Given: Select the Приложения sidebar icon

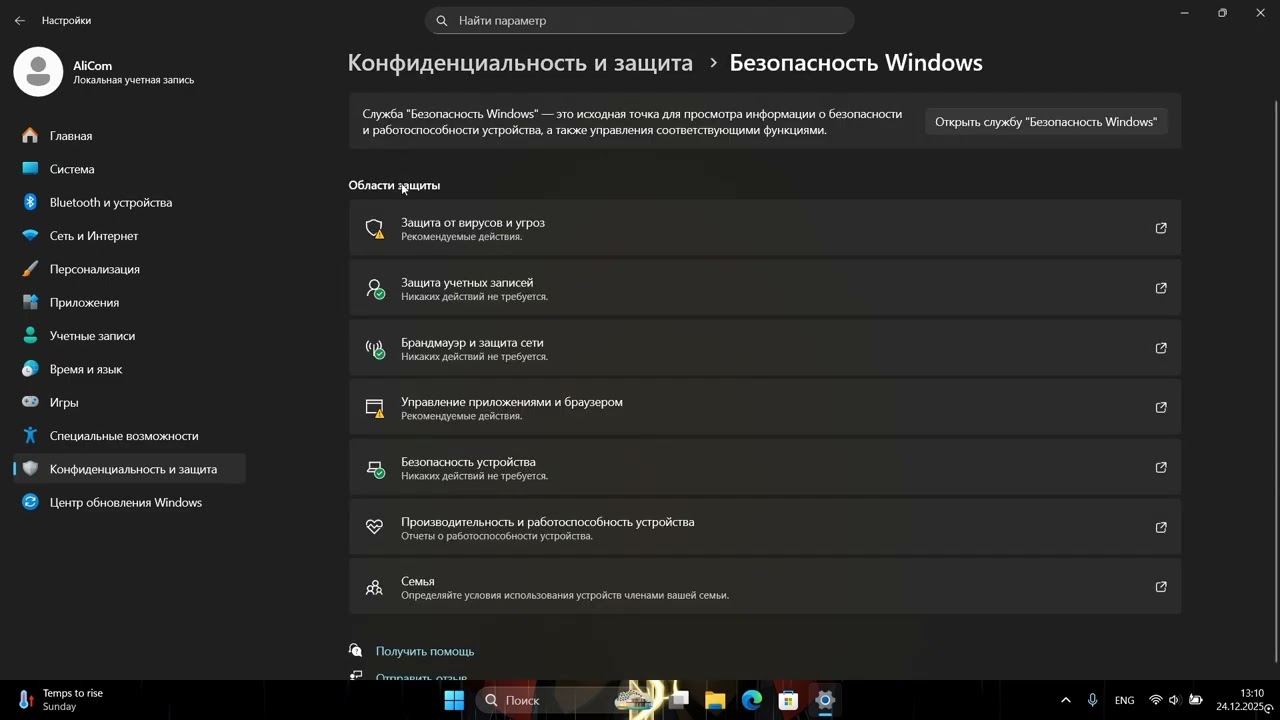Looking at the screenshot, I should tap(30, 302).
